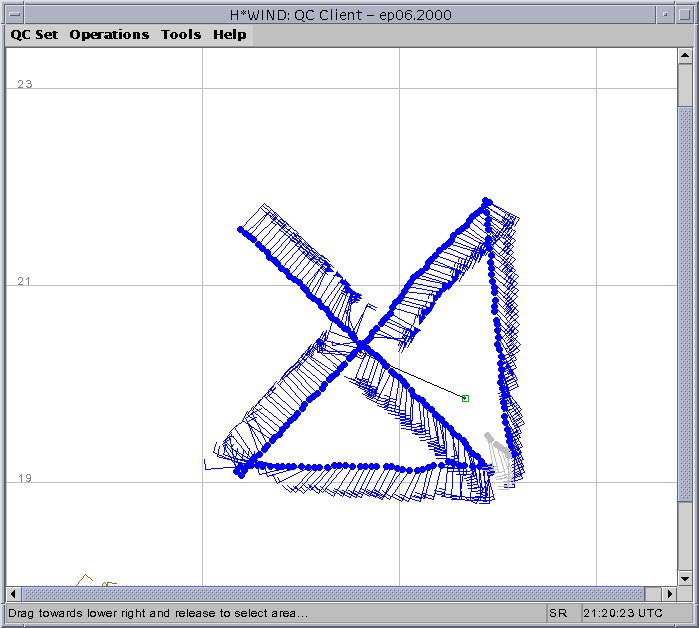
Task: Click the horizontal scrollbar left arrow
Action: (14, 593)
